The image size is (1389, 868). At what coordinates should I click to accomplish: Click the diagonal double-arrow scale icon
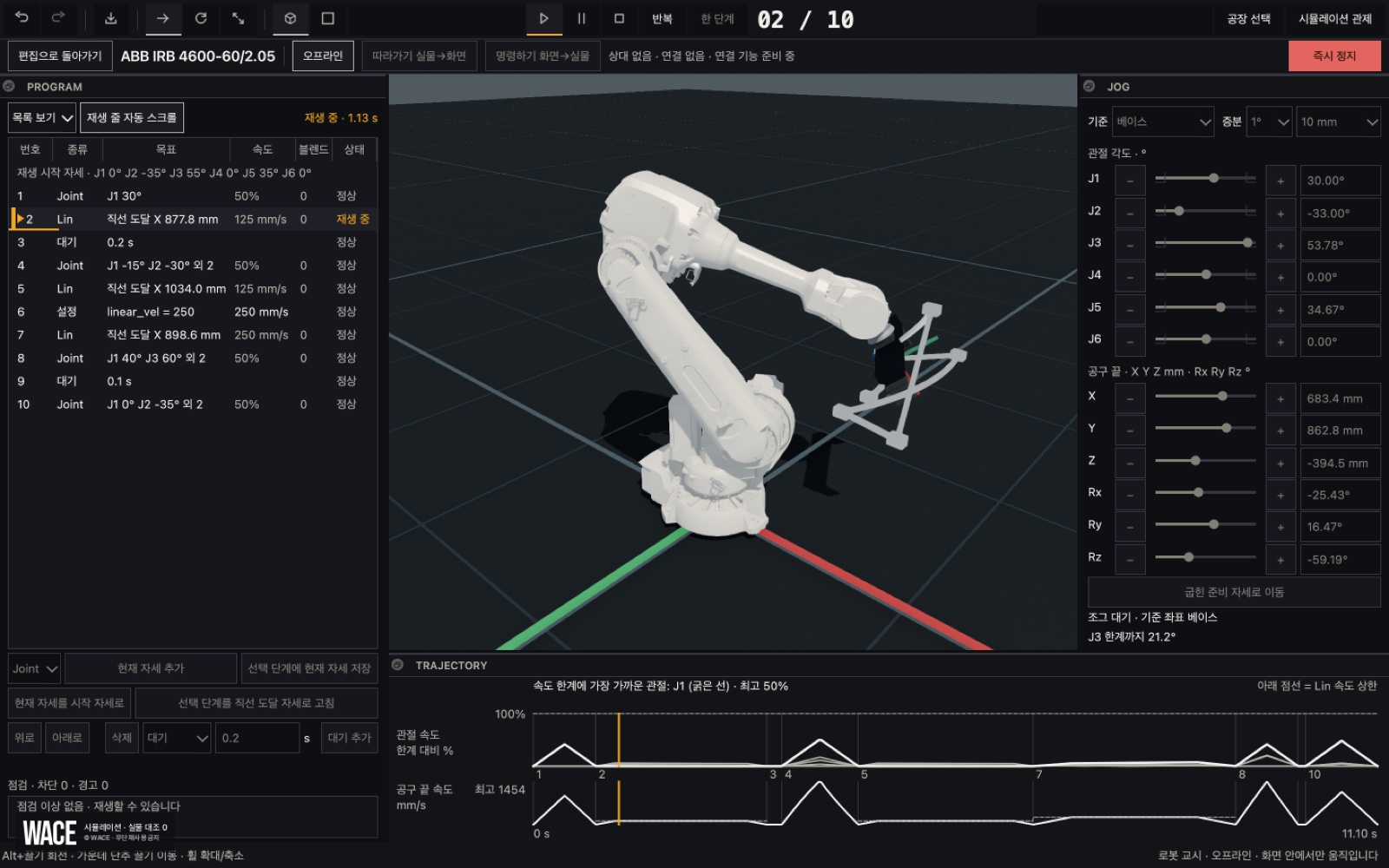click(238, 18)
